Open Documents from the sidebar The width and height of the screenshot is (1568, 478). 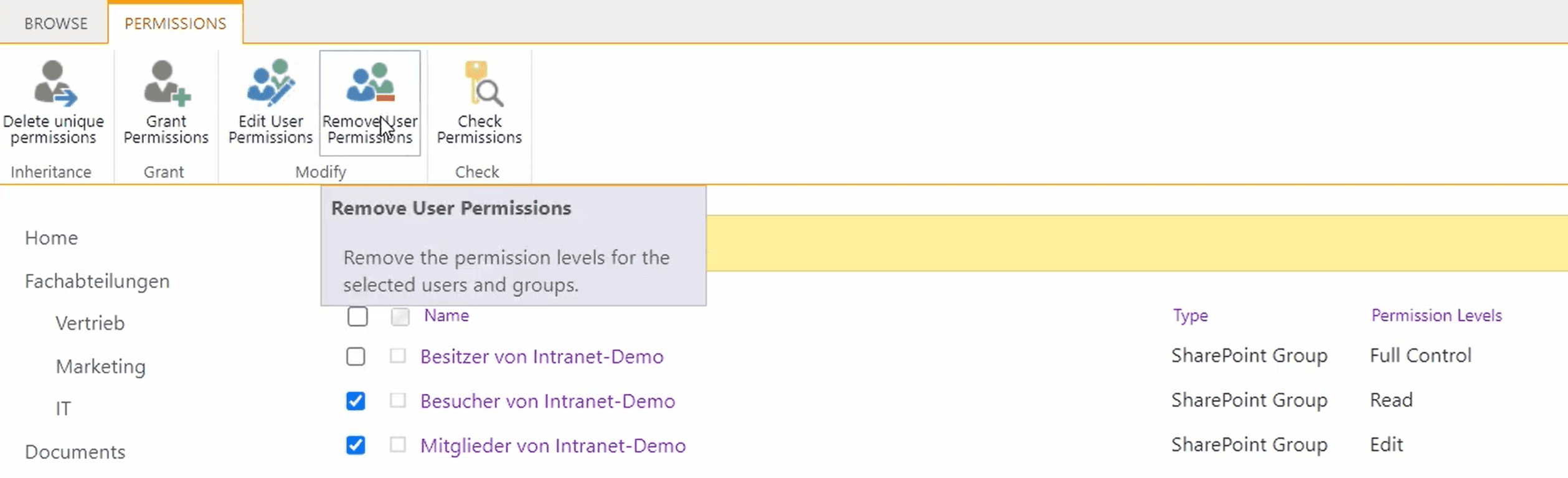point(74,451)
